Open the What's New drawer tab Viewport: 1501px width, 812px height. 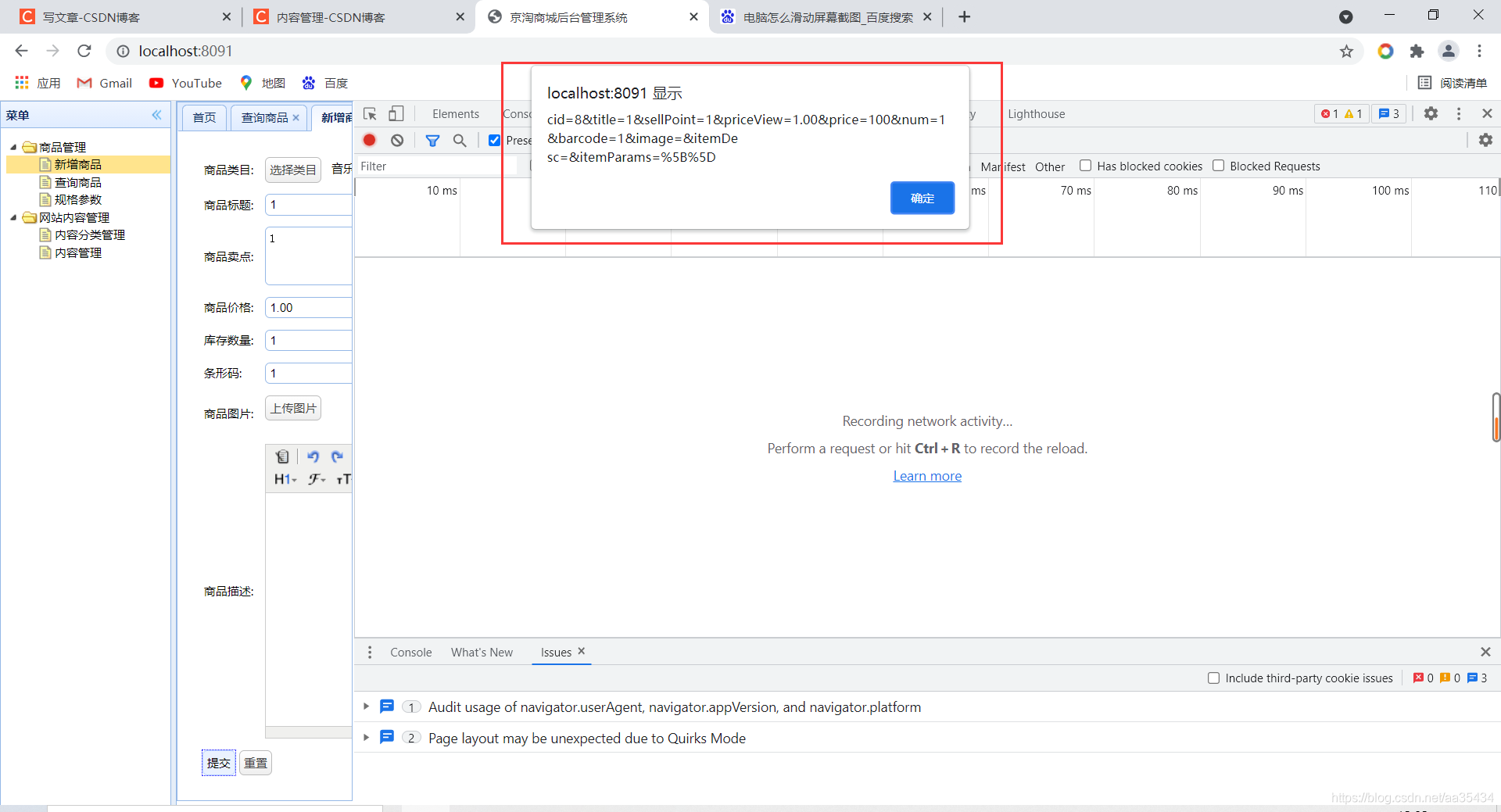point(482,652)
